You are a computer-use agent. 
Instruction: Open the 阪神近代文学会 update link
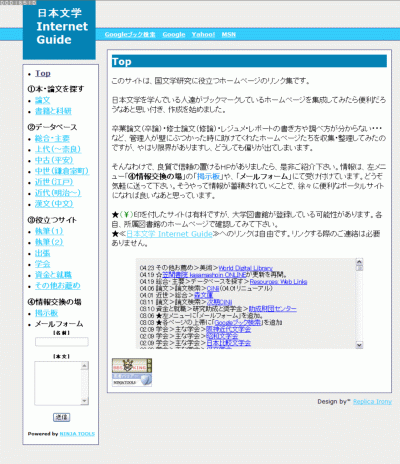click(228, 329)
